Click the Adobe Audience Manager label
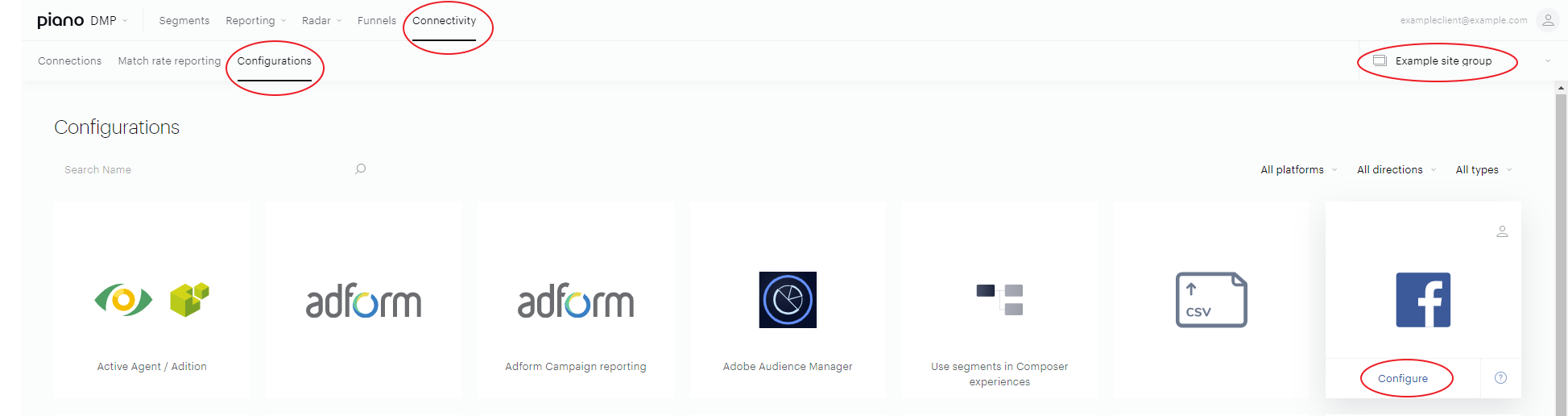Viewport: 1568px width, 416px height. point(788,367)
